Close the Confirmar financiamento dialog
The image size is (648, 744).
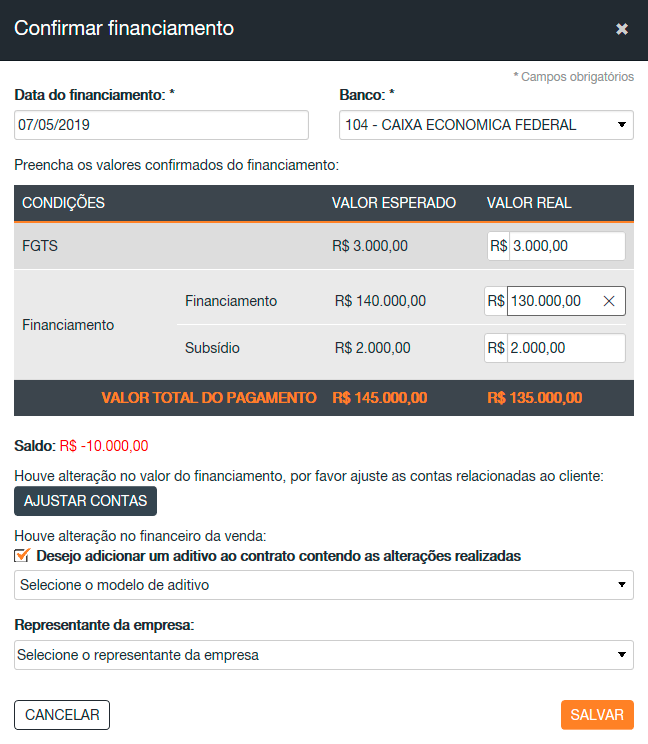pyautogui.click(x=622, y=29)
